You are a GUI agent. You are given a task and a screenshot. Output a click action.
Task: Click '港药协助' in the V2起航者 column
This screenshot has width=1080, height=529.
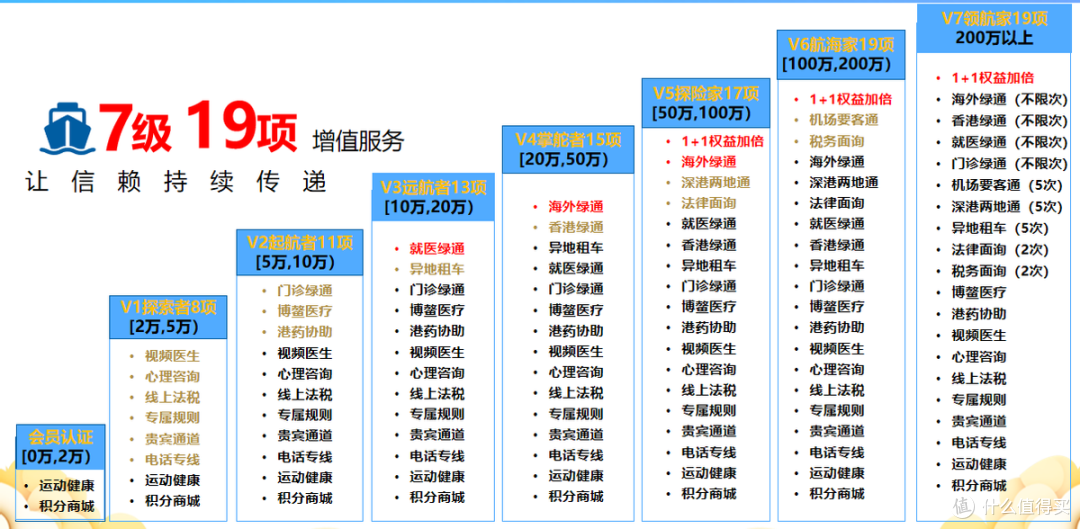pyautogui.click(x=304, y=332)
